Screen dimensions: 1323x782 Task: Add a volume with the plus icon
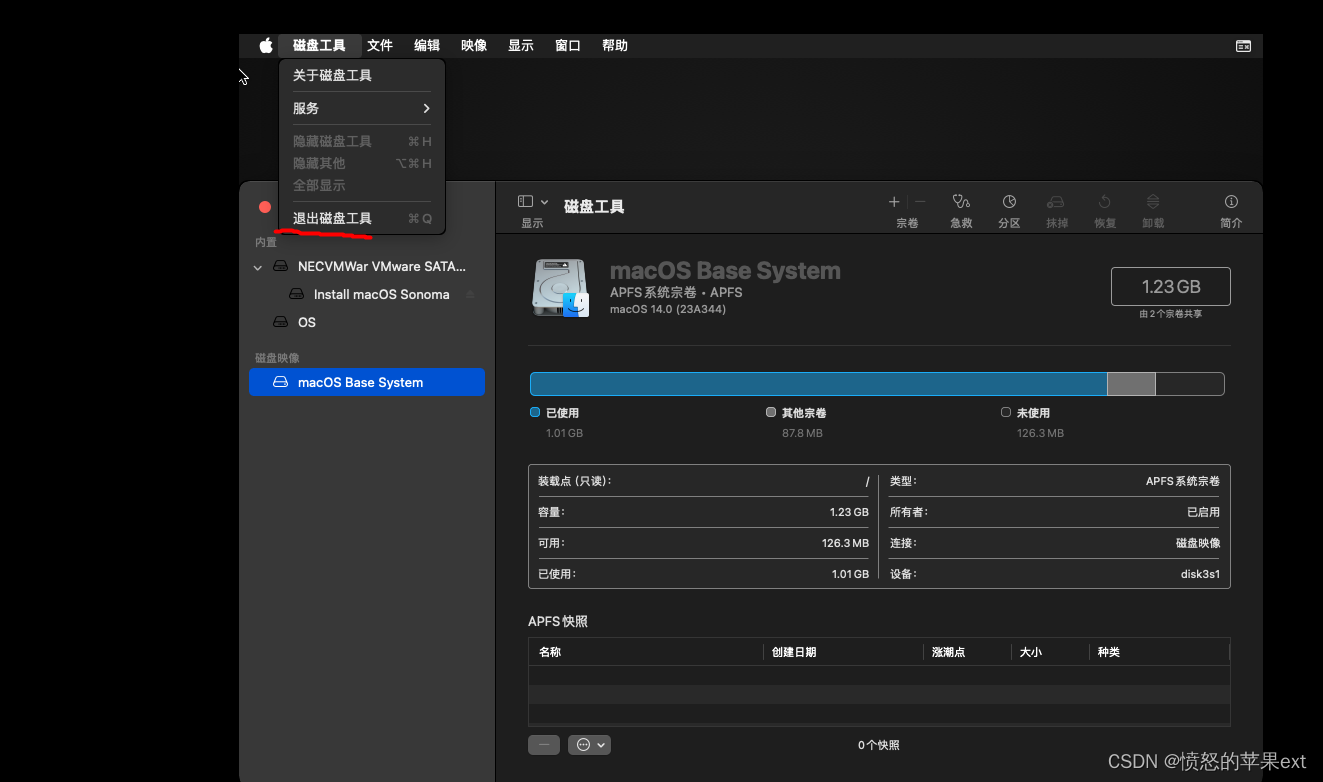point(894,202)
